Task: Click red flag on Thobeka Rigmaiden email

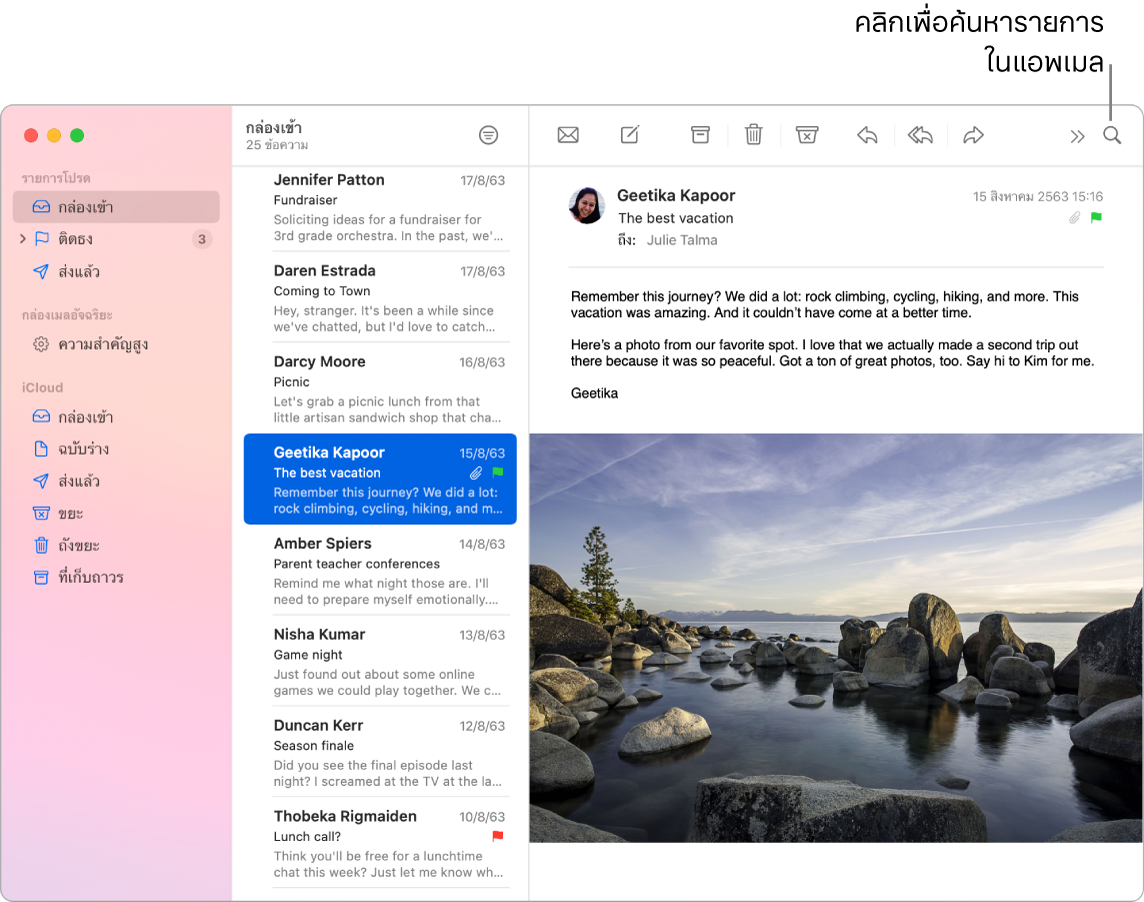Action: pyautogui.click(x=498, y=836)
